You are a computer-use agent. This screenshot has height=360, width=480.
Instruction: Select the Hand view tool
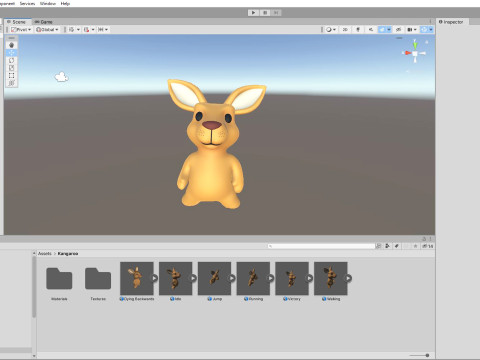coord(11,45)
